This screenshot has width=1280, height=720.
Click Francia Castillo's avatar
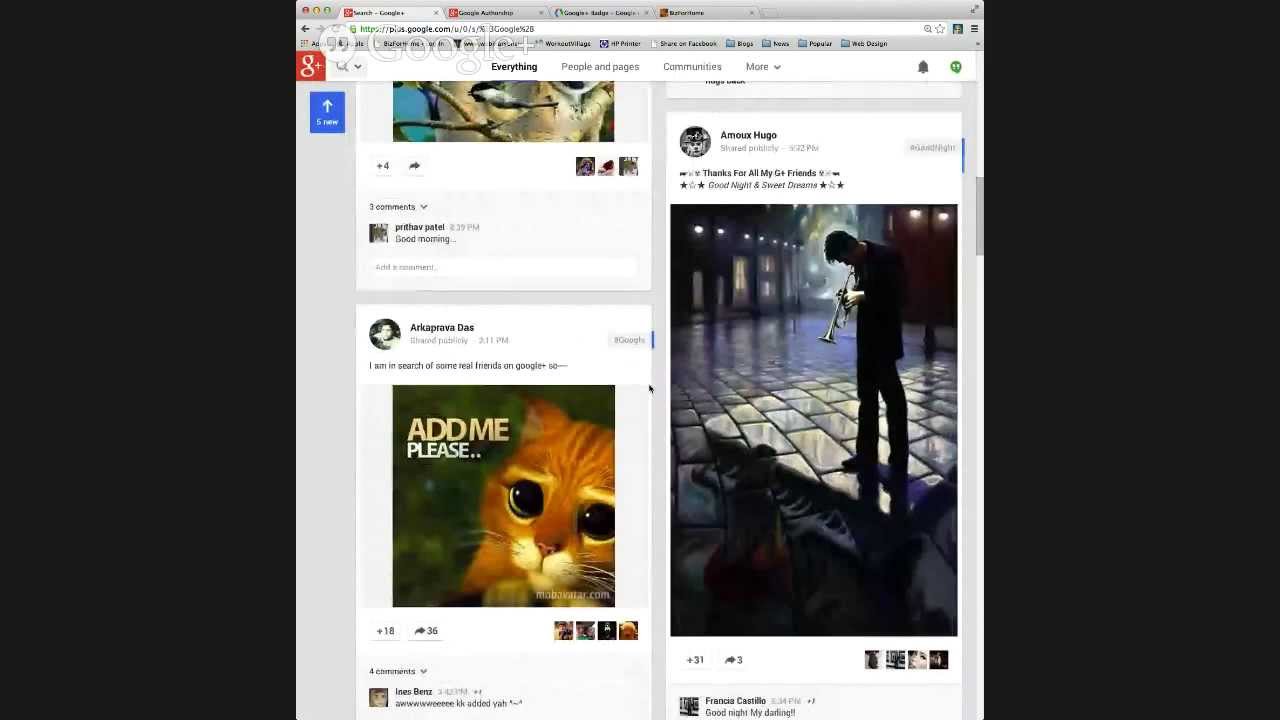coord(689,707)
